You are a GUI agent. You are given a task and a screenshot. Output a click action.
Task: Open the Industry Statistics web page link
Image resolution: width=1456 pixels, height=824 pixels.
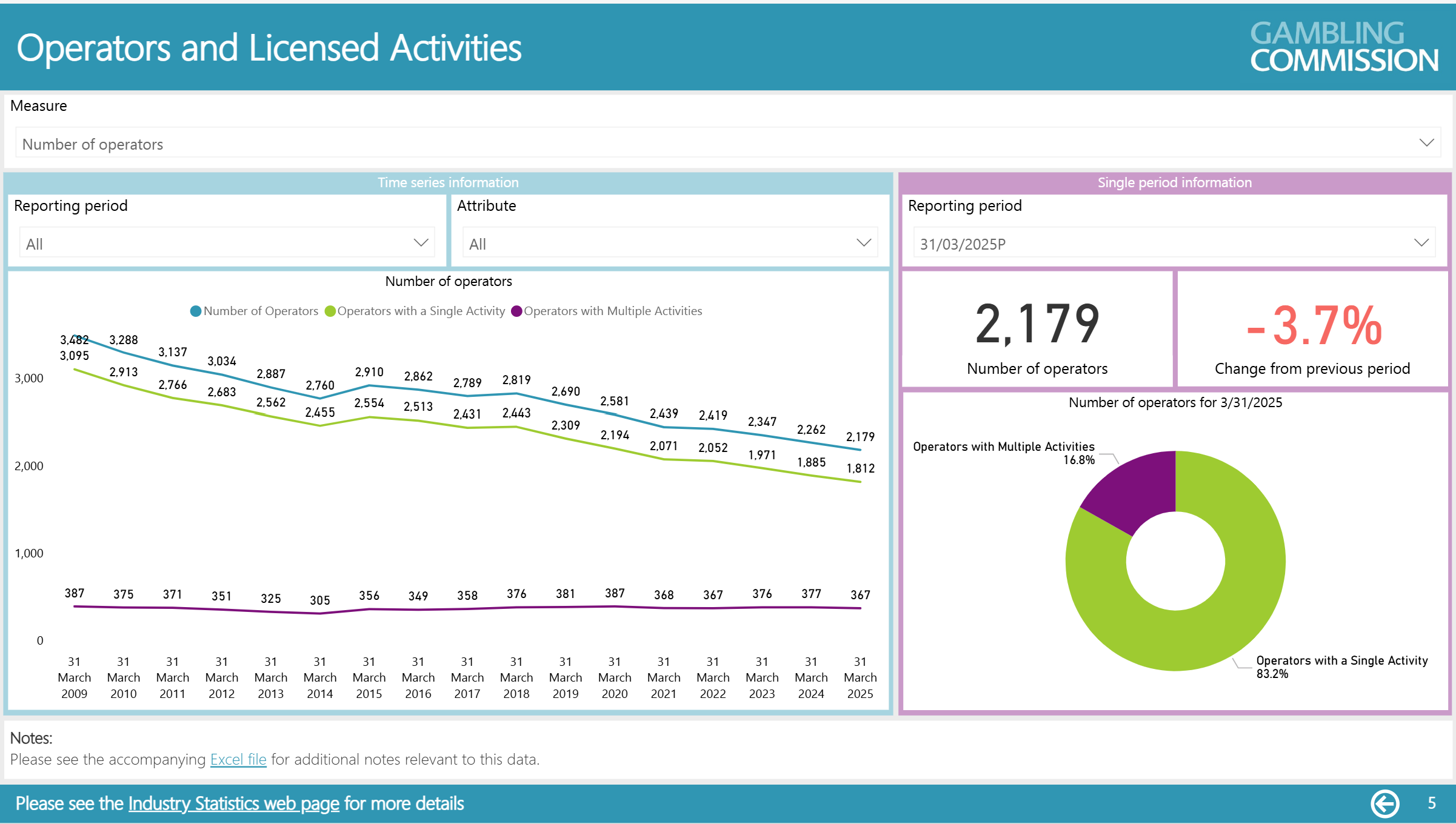pyautogui.click(x=233, y=803)
